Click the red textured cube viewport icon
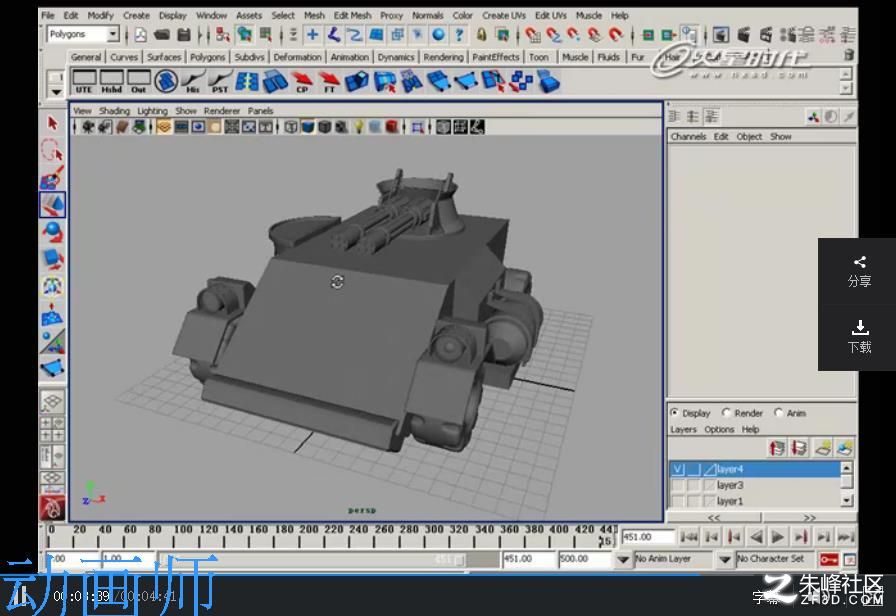The width and height of the screenshot is (896, 616). [392, 127]
